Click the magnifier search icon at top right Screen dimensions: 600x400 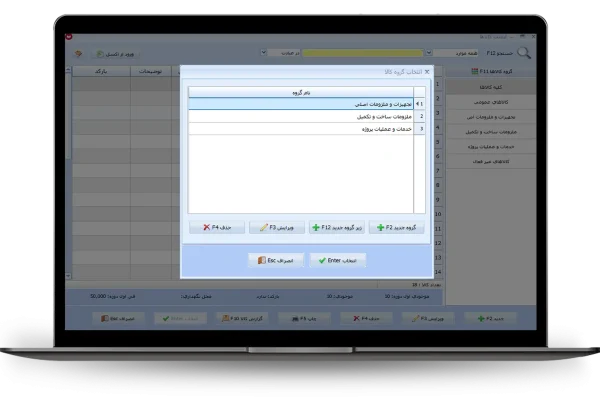(x=521, y=52)
